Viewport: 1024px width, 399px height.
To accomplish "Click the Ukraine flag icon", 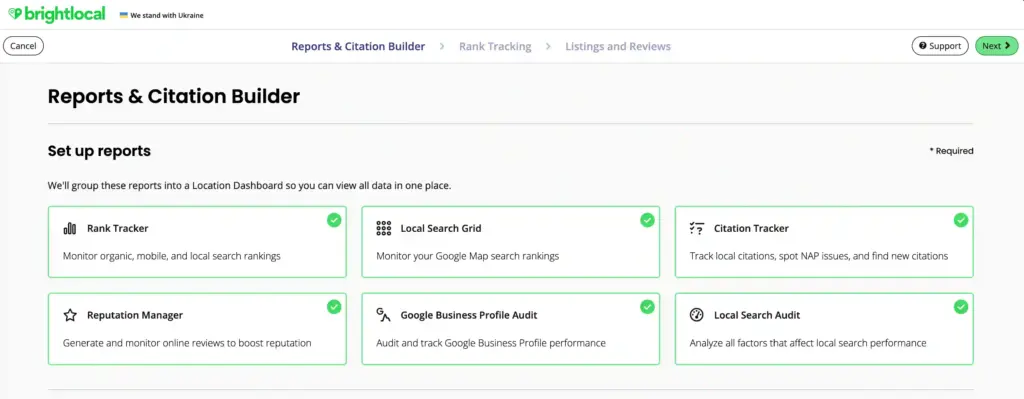I will click(123, 15).
